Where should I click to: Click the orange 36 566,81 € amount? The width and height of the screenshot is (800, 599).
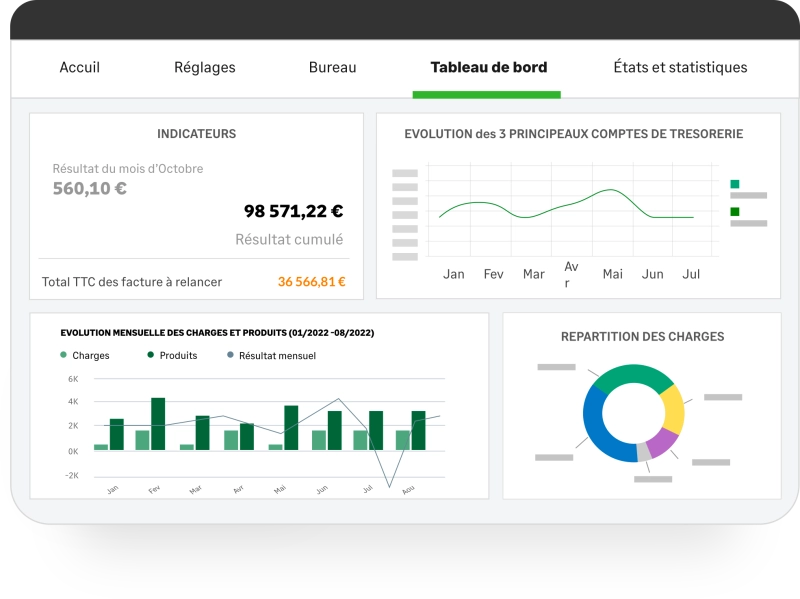pyautogui.click(x=312, y=282)
